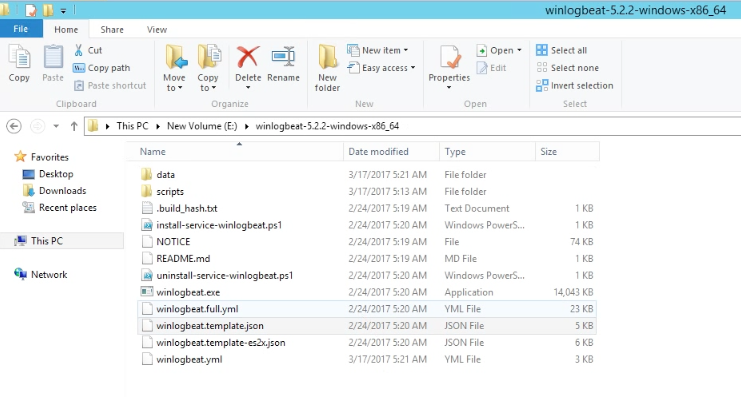Switch to the Home tab
The height and width of the screenshot is (397, 741).
66,29
